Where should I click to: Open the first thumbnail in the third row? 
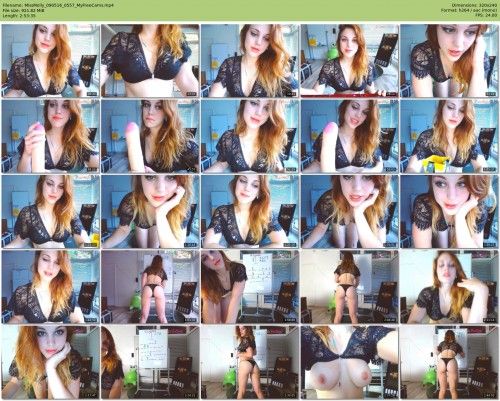(50, 212)
